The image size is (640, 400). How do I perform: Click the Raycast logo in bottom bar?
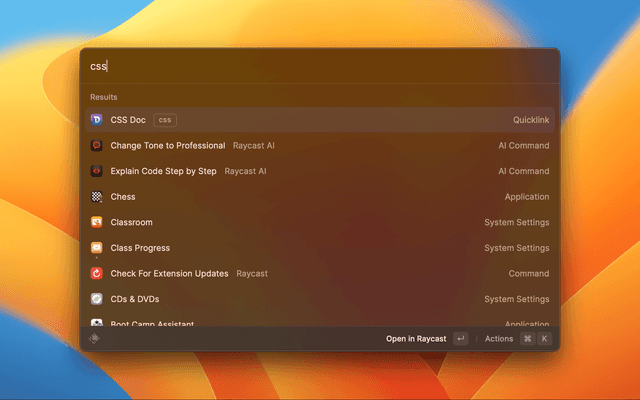click(95, 339)
